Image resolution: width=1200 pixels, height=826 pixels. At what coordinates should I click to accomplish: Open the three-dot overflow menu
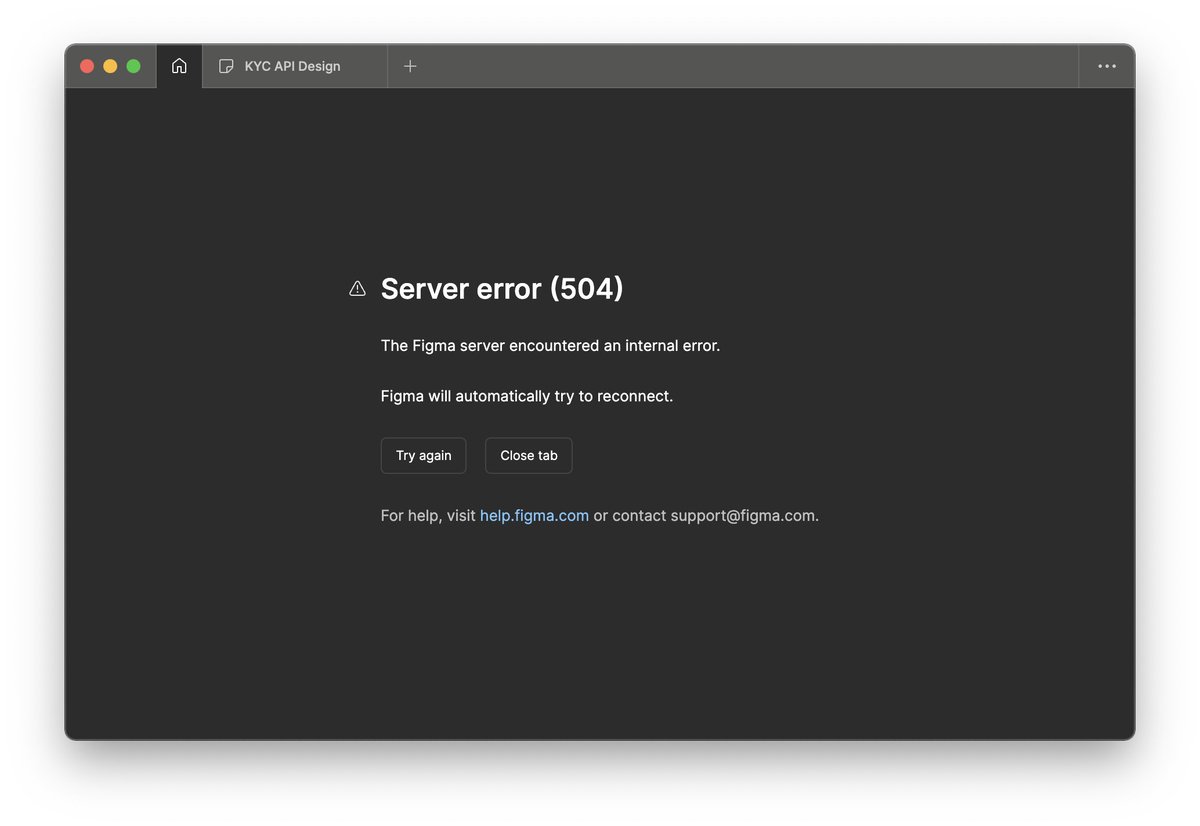[1107, 66]
